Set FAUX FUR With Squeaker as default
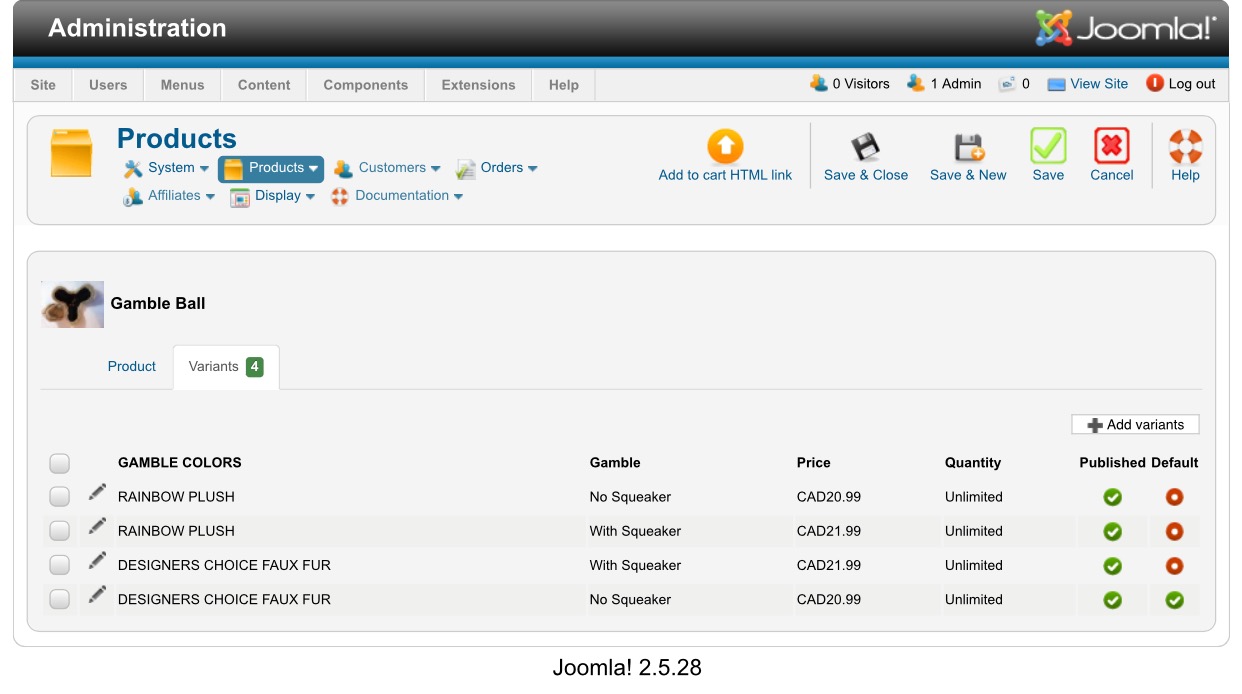The image size is (1242, 694). (1174, 566)
